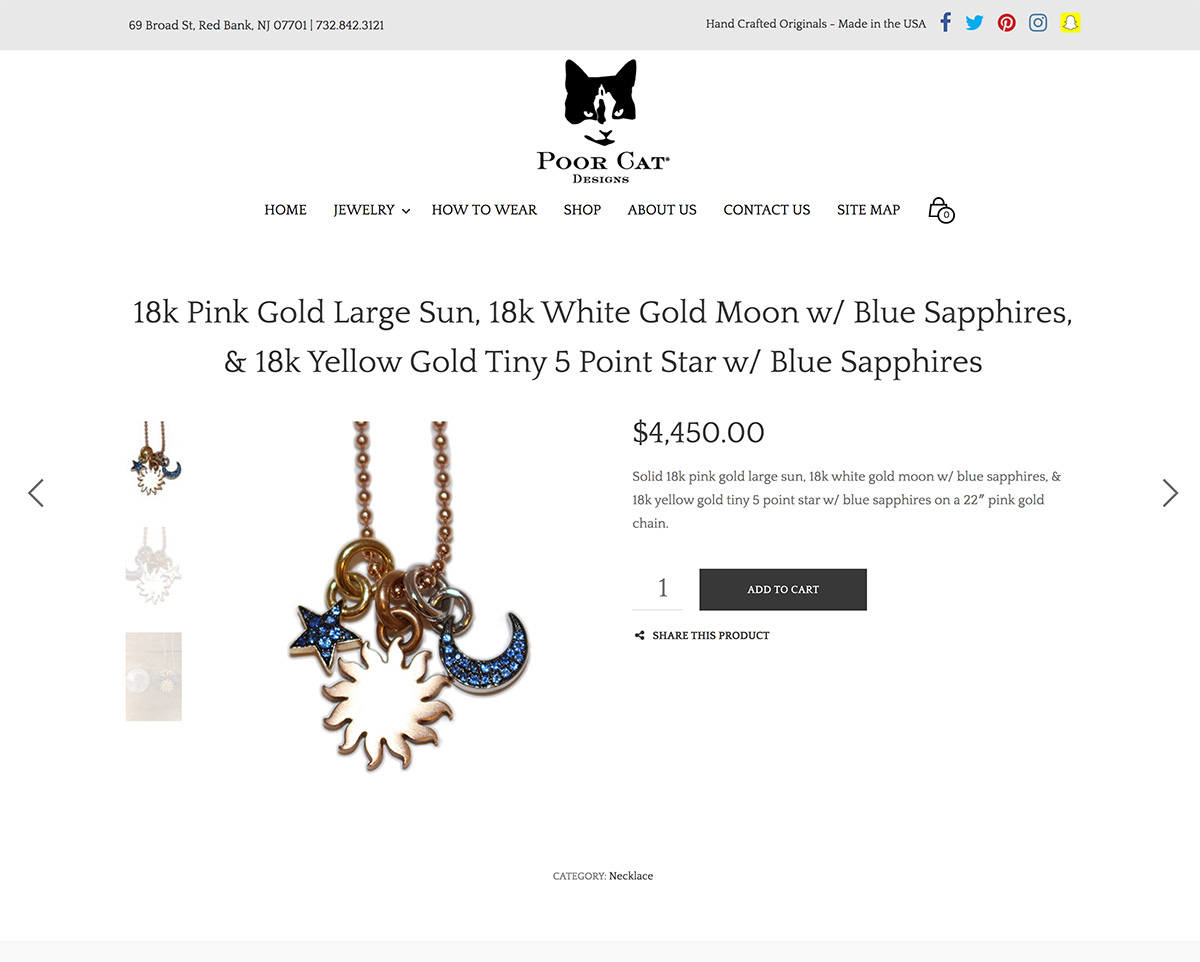Go to previous product with left arrow
This screenshot has width=1200, height=962.
[x=36, y=493]
